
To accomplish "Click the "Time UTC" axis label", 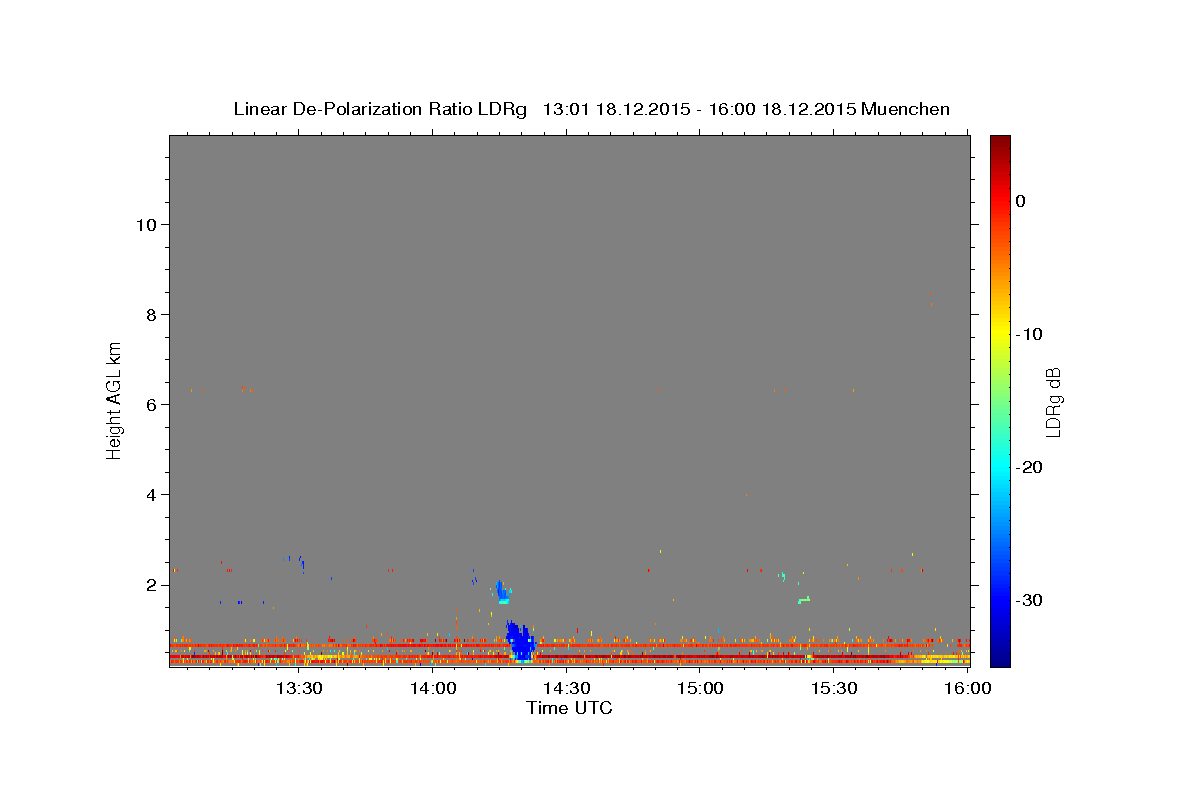I will [x=569, y=708].
